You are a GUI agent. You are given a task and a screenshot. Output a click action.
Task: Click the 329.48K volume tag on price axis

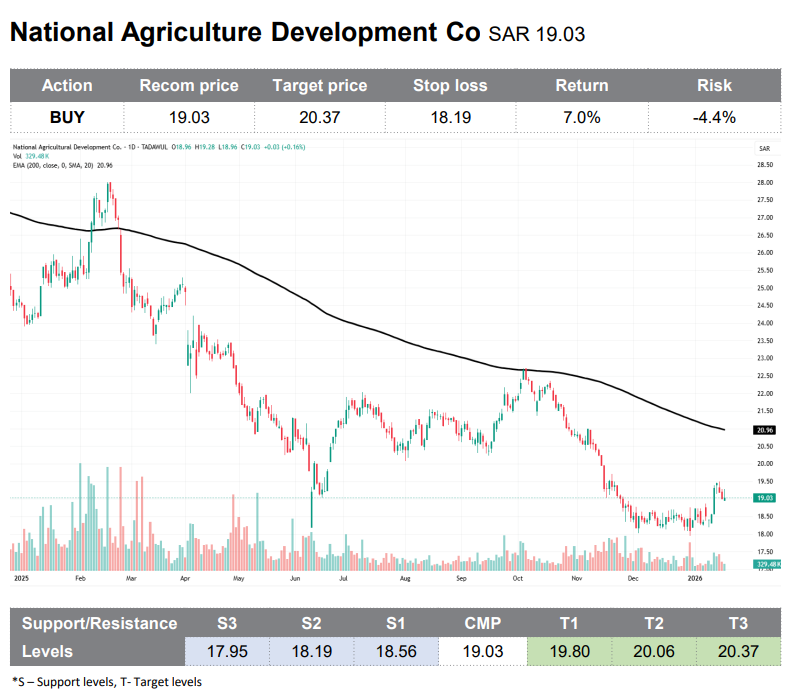click(x=767, y=566)
